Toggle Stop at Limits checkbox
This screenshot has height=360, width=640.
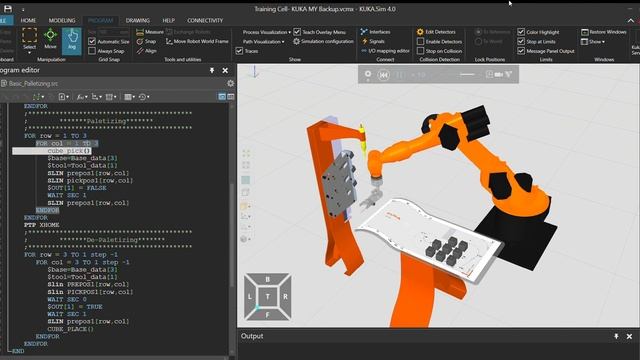[521, 41]
